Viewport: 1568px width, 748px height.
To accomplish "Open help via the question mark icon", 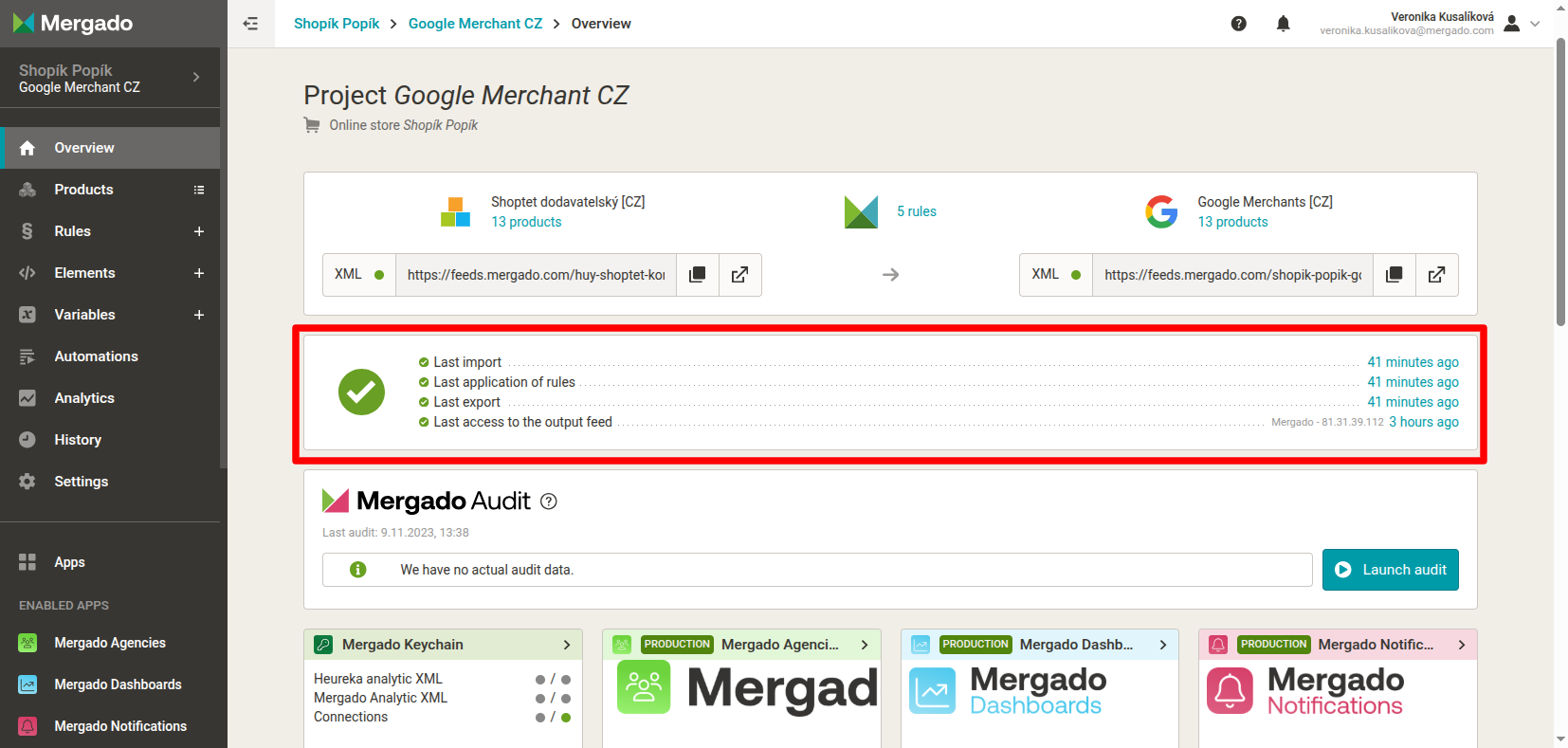I will (x=1238, y=24).
